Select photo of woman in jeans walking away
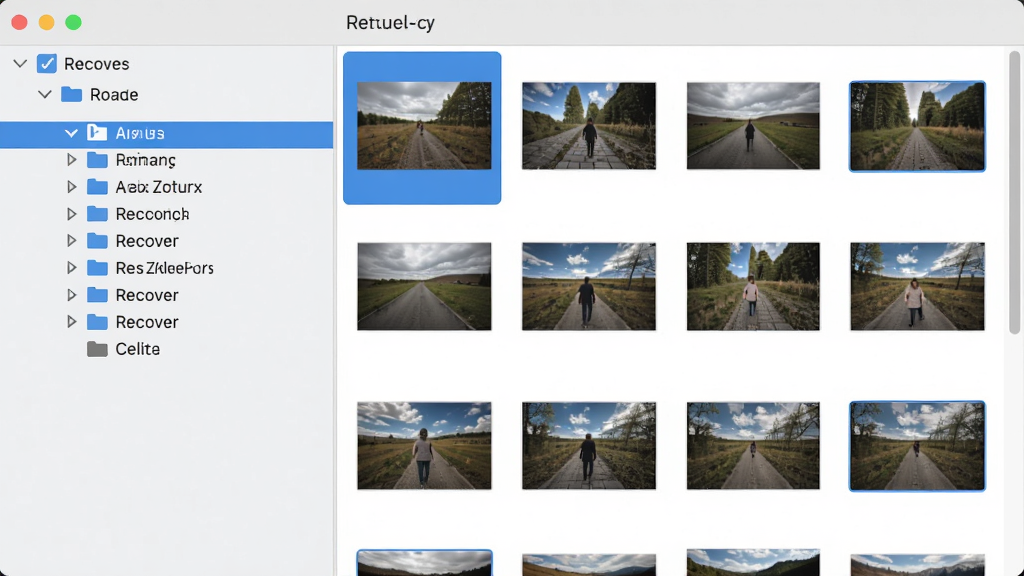This screenshot has height=576, width=1024. [424, 445]
